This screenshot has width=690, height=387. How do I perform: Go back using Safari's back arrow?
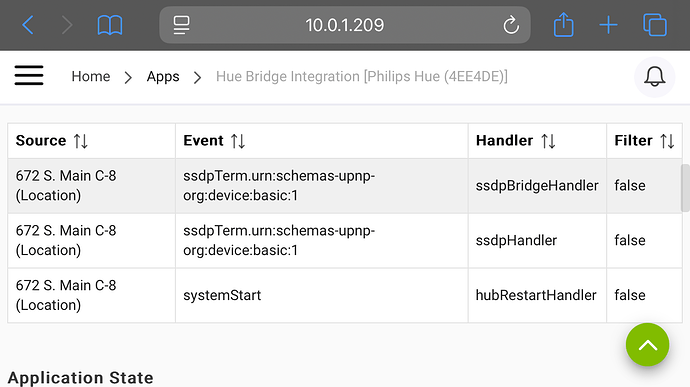tap(28, 25)
